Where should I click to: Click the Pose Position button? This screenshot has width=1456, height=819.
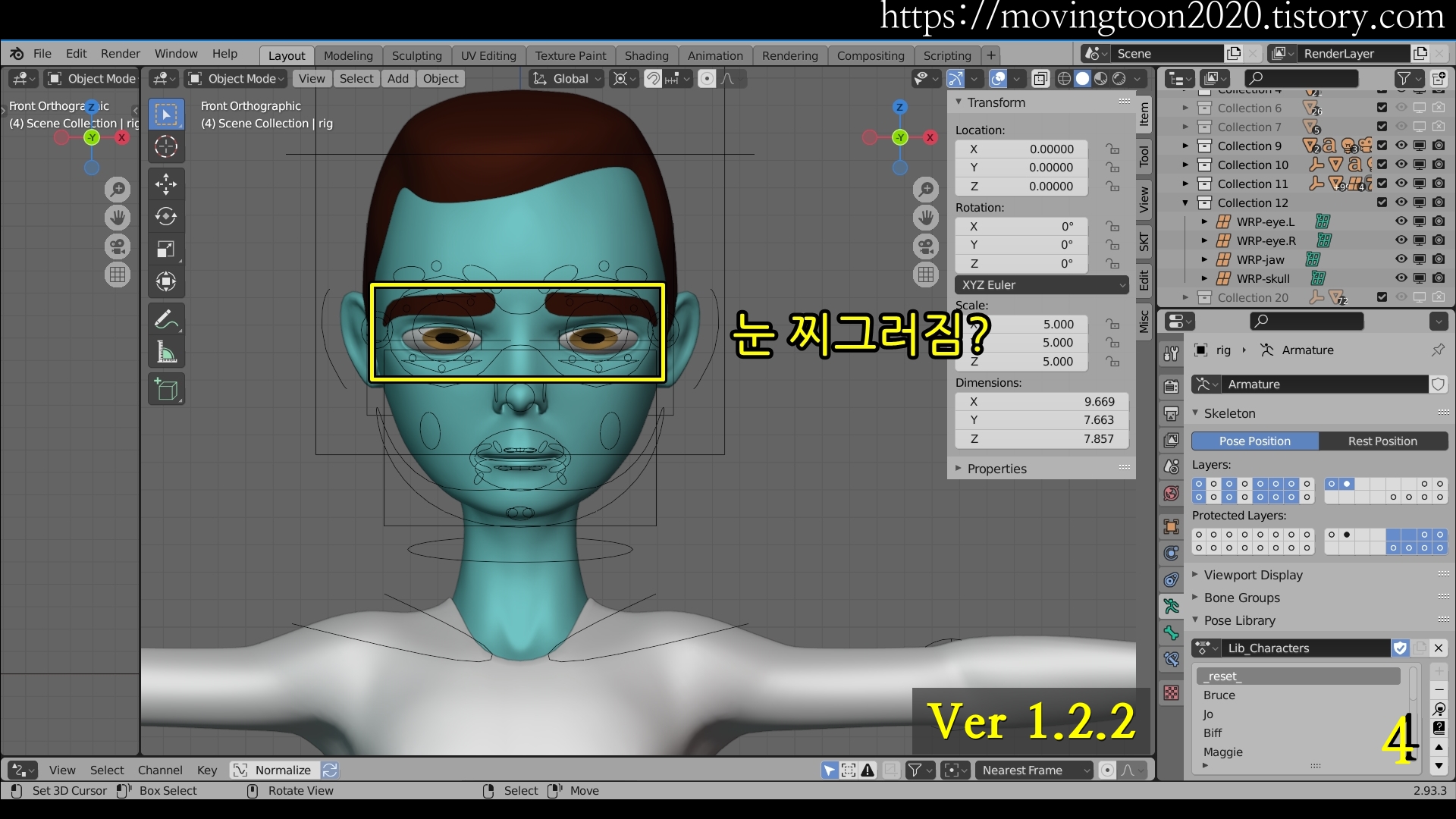point(1255,441)
